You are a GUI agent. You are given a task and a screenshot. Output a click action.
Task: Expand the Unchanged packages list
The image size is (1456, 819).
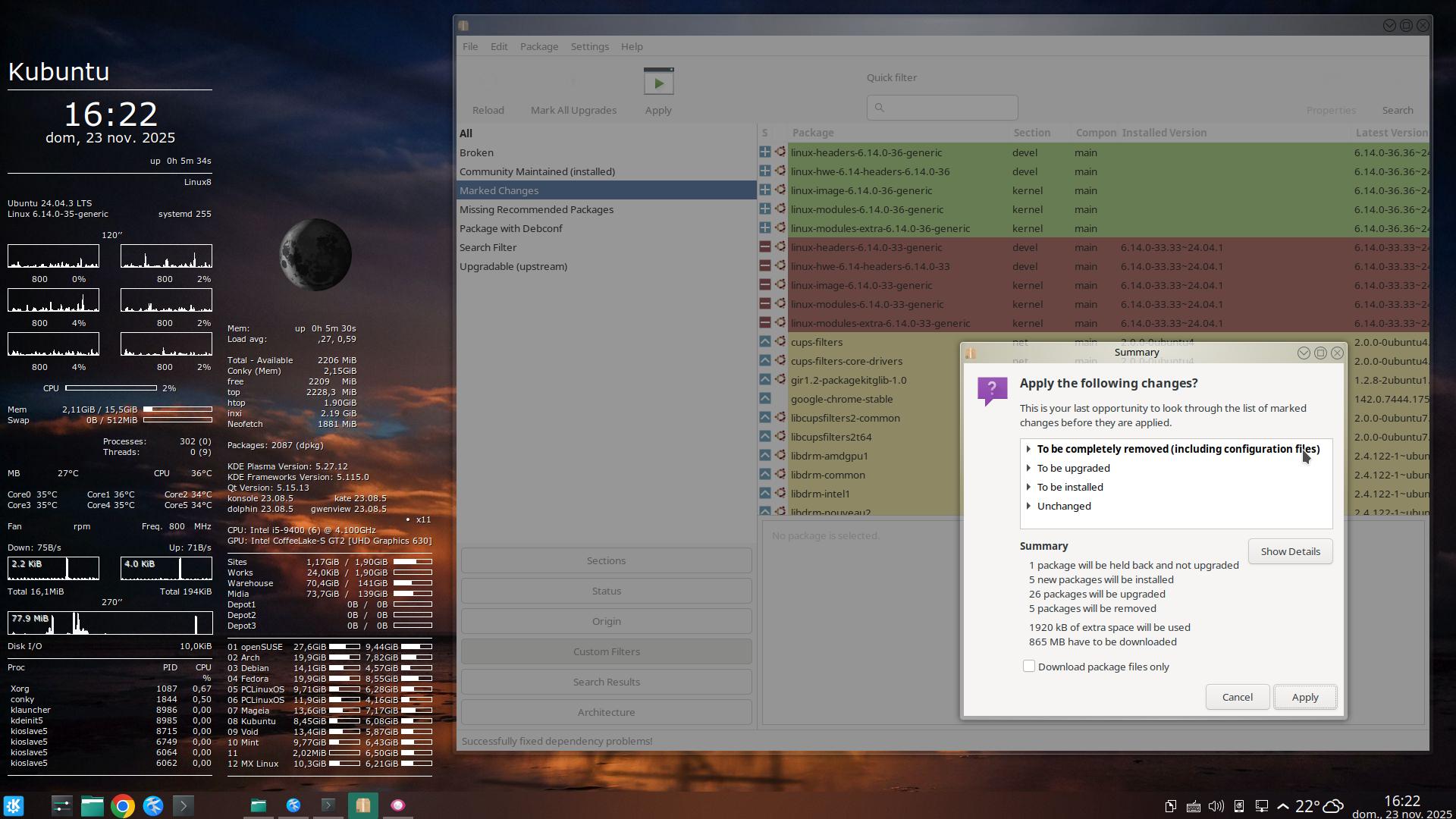tap(1028, 506)
